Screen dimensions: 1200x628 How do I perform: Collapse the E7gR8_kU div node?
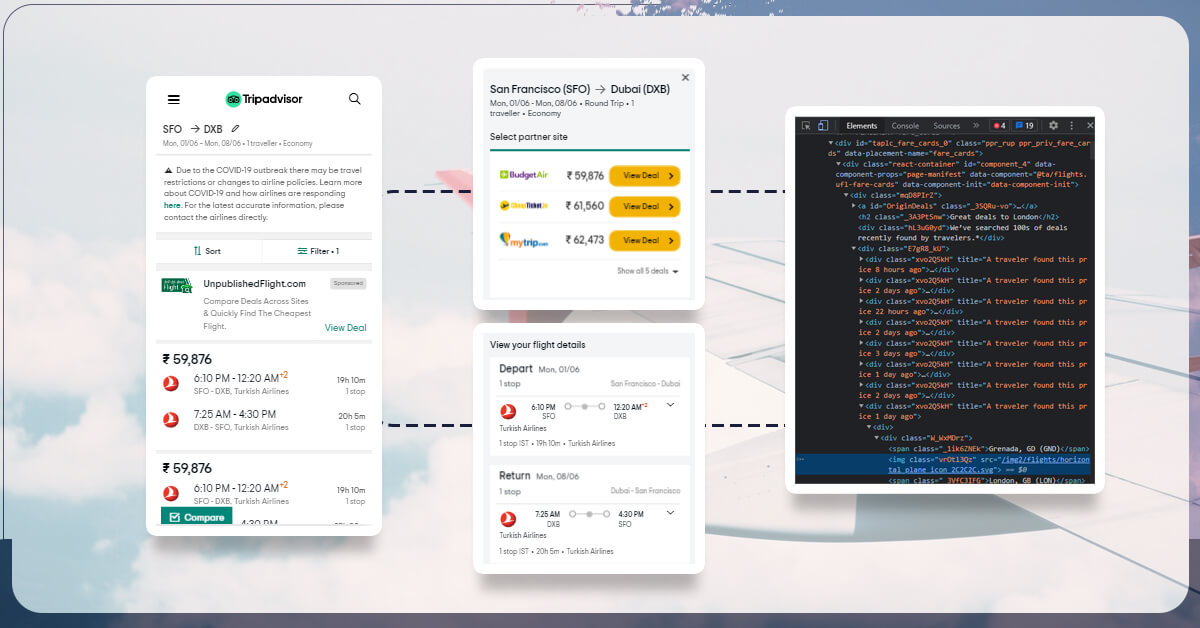854,248
